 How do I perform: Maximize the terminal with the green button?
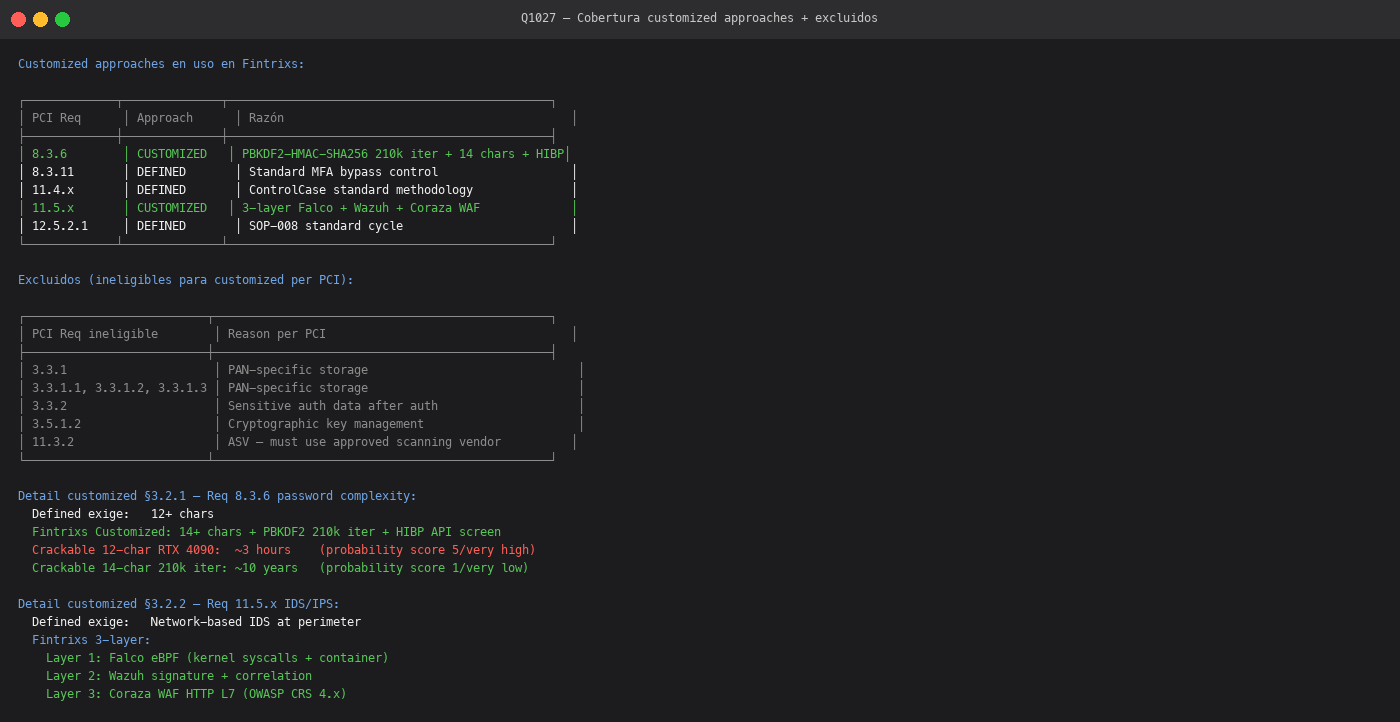pyautogui.click(x=62, y=19)
